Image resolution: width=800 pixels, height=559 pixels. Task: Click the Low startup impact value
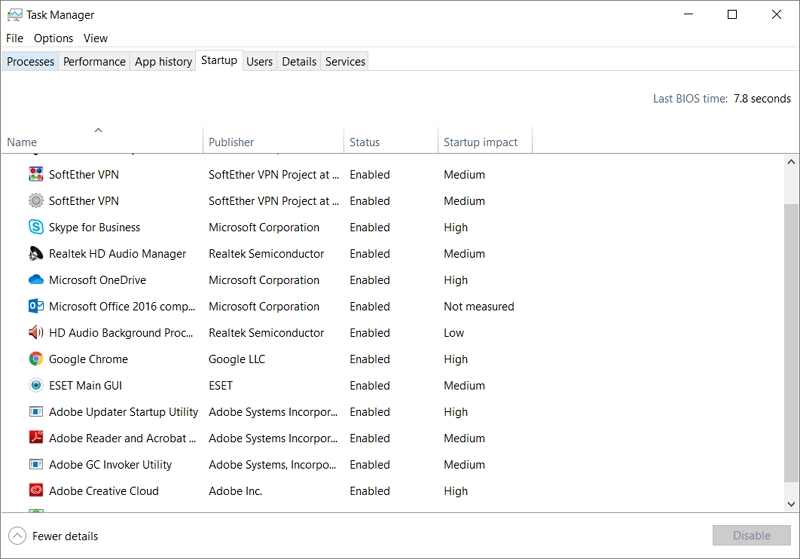click(454, 333)
